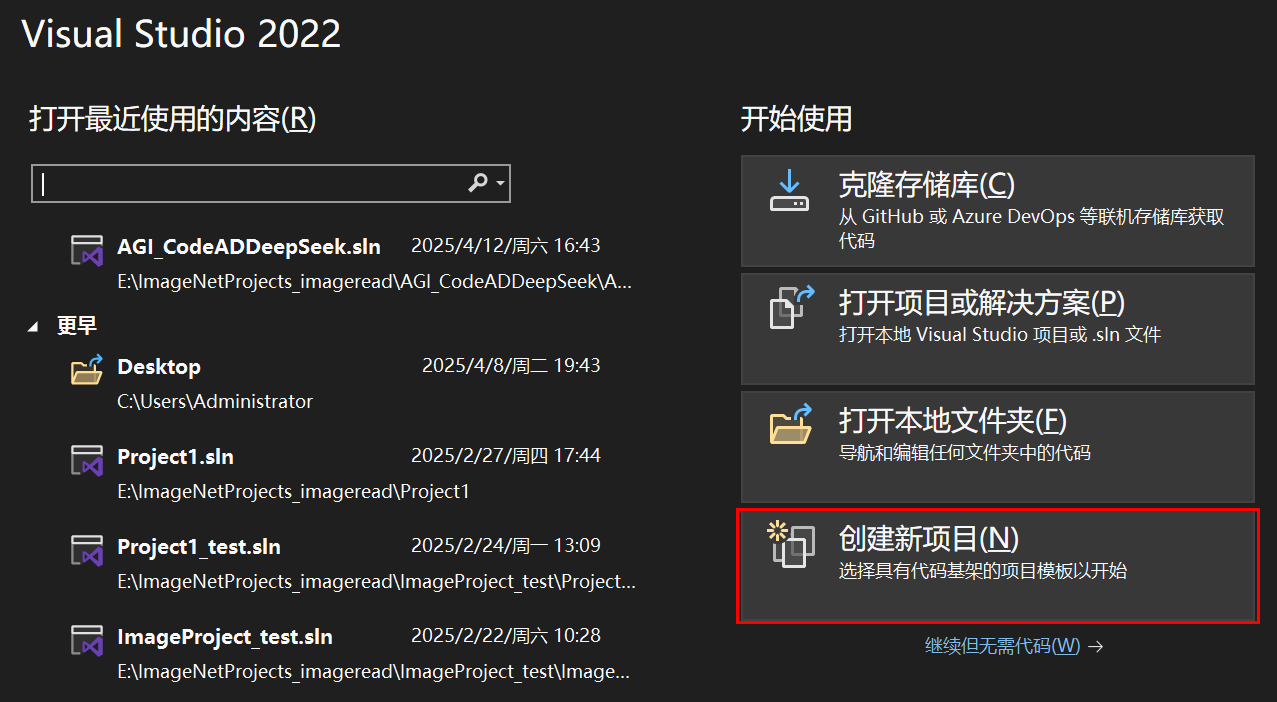
Task: Click the date 2025/2/27/周四 17:44
Action: (x=506, y=455)
